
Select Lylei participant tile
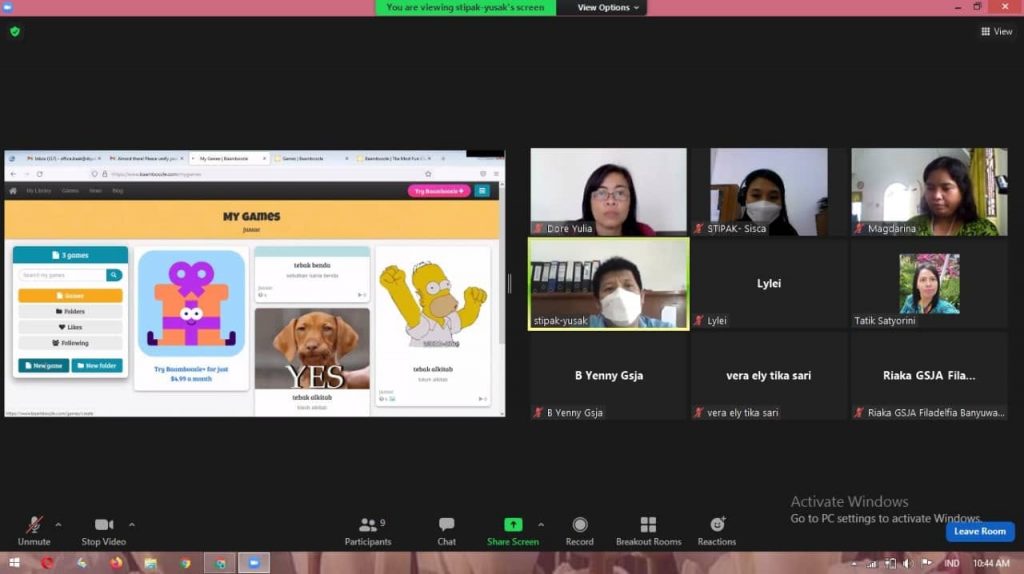coord(769,283)
